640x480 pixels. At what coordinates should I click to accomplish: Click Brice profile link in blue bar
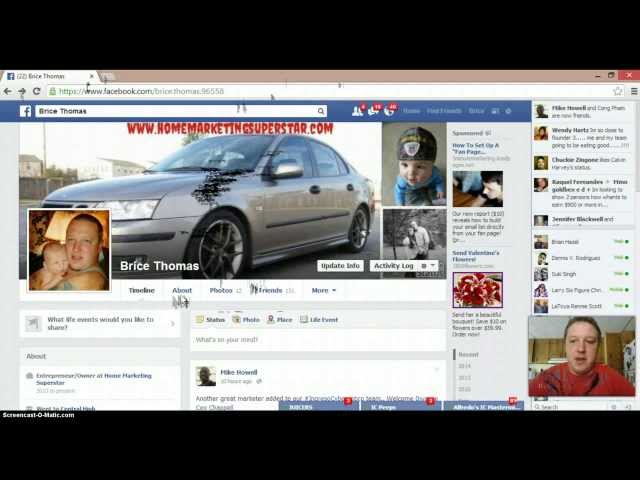point(476,111)
